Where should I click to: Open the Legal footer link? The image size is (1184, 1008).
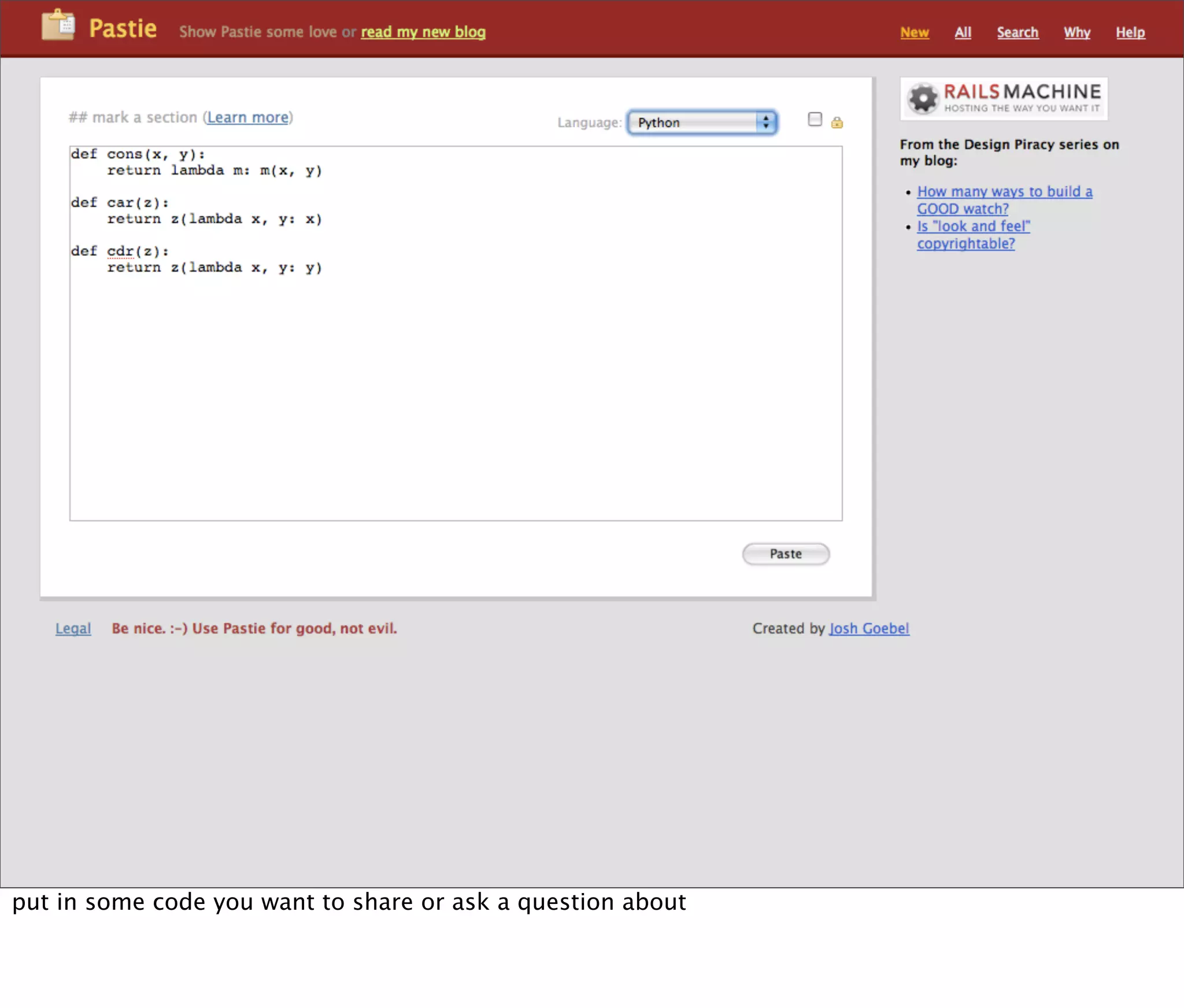pos(73,628)
